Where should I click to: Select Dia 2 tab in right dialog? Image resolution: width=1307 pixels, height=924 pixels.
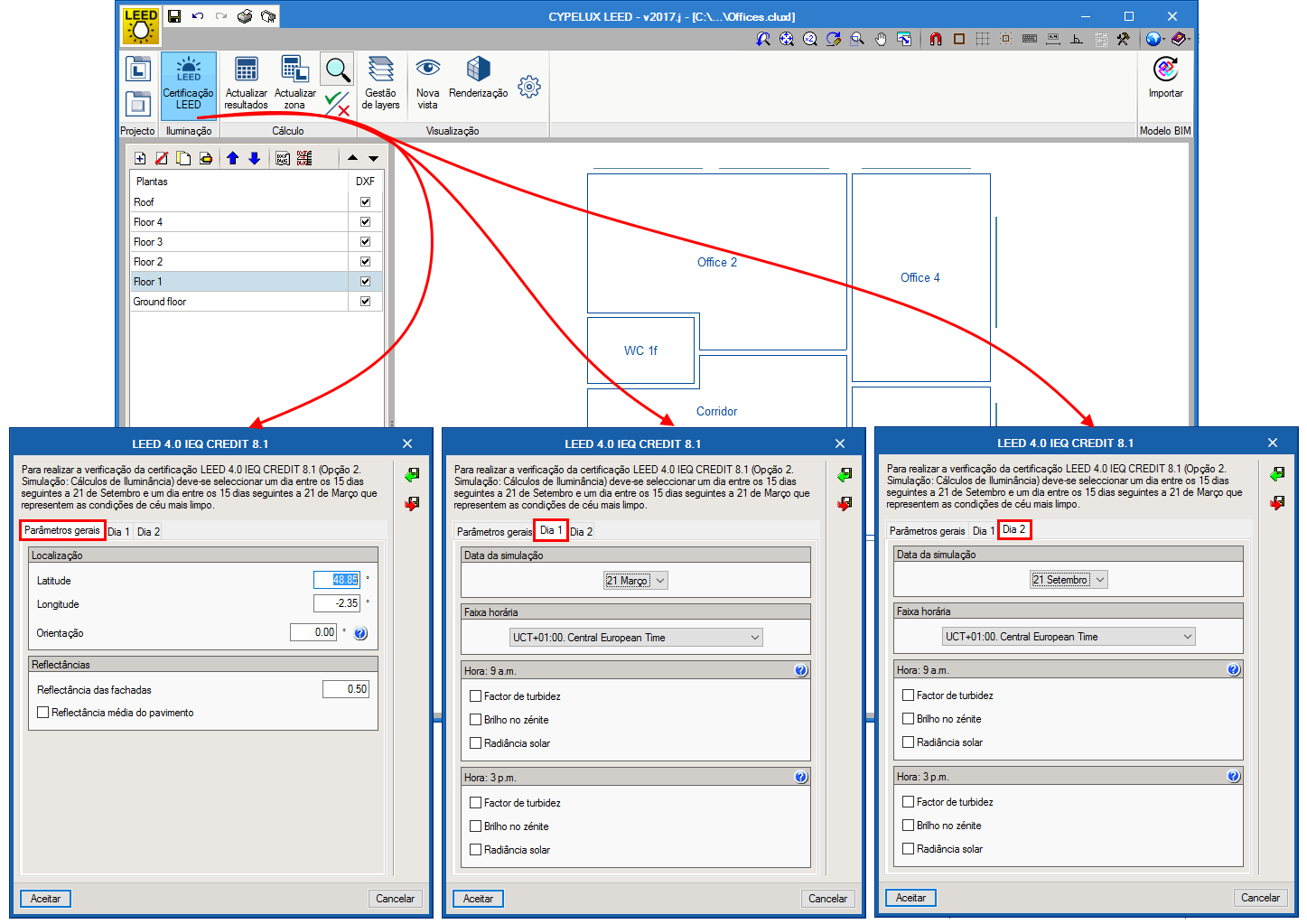1013,529
